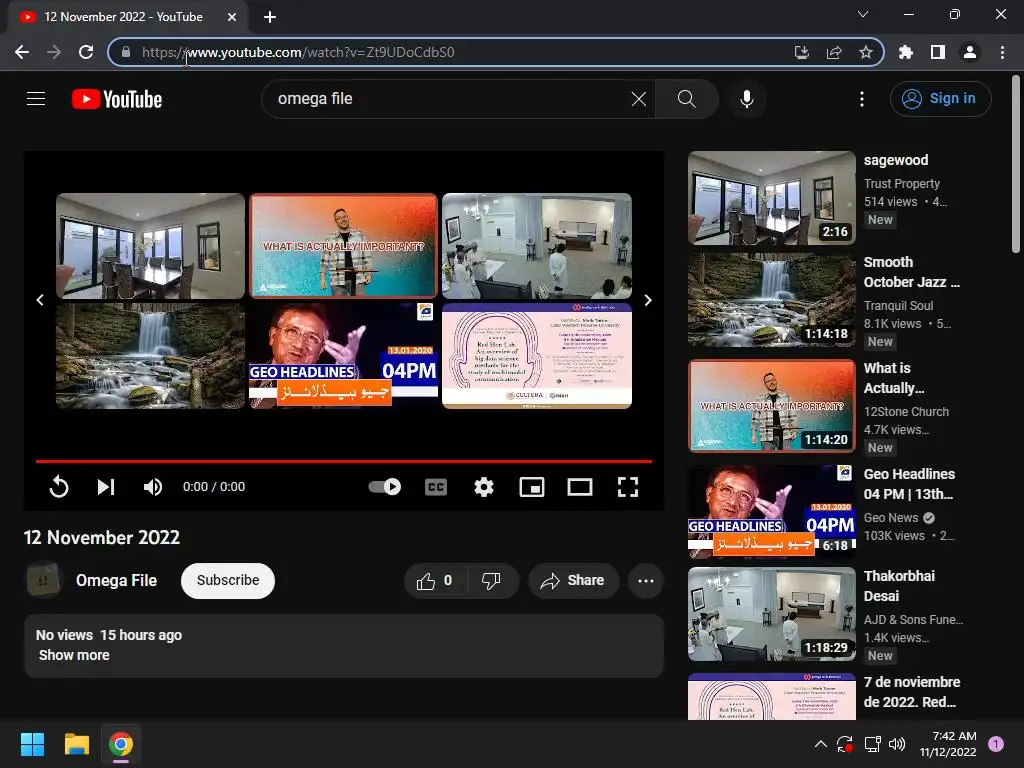Open player settings gear
Screen dimensions: 1024x768
point(484,487)
